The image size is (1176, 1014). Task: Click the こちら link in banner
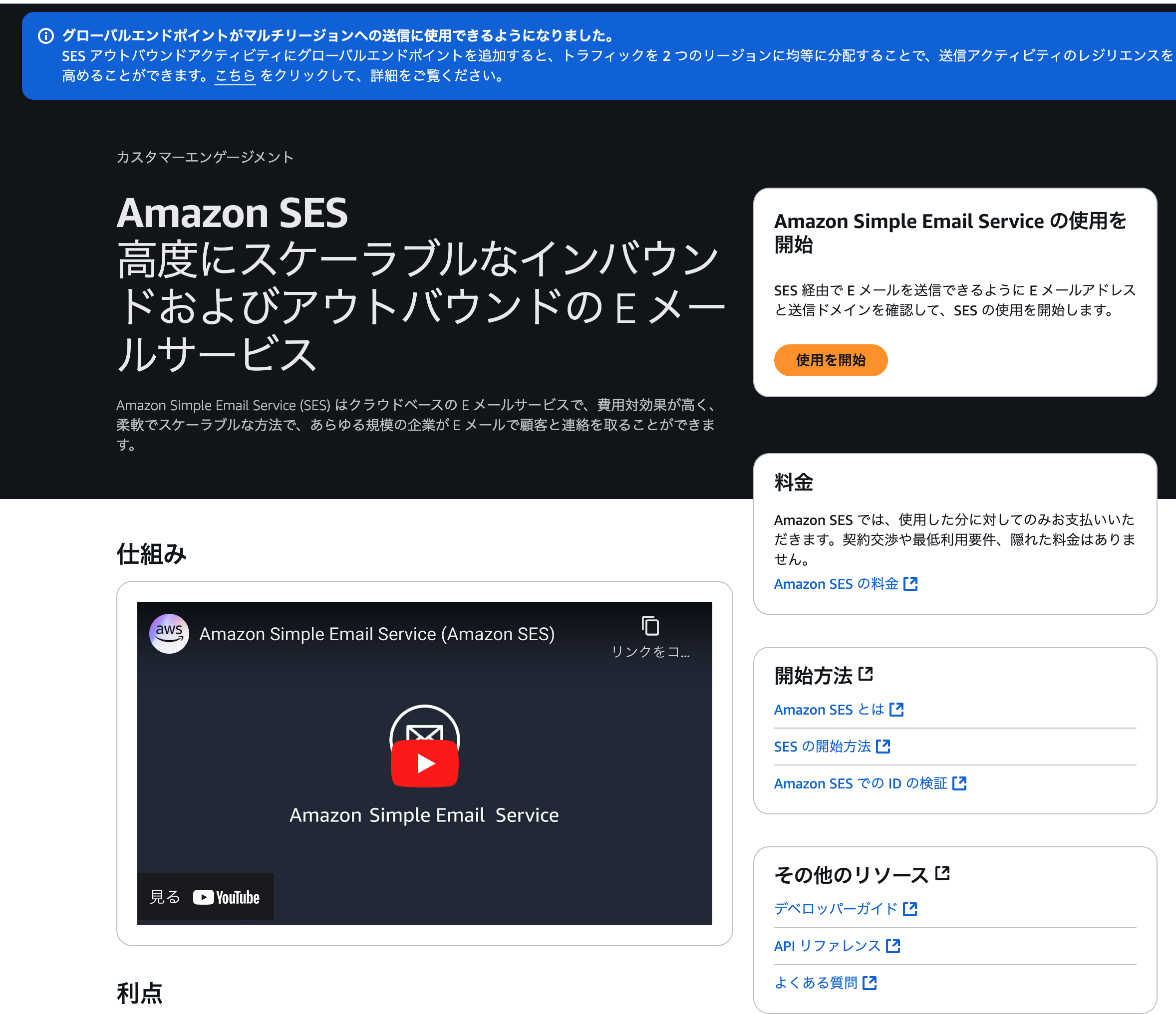[x=235, y=76]
